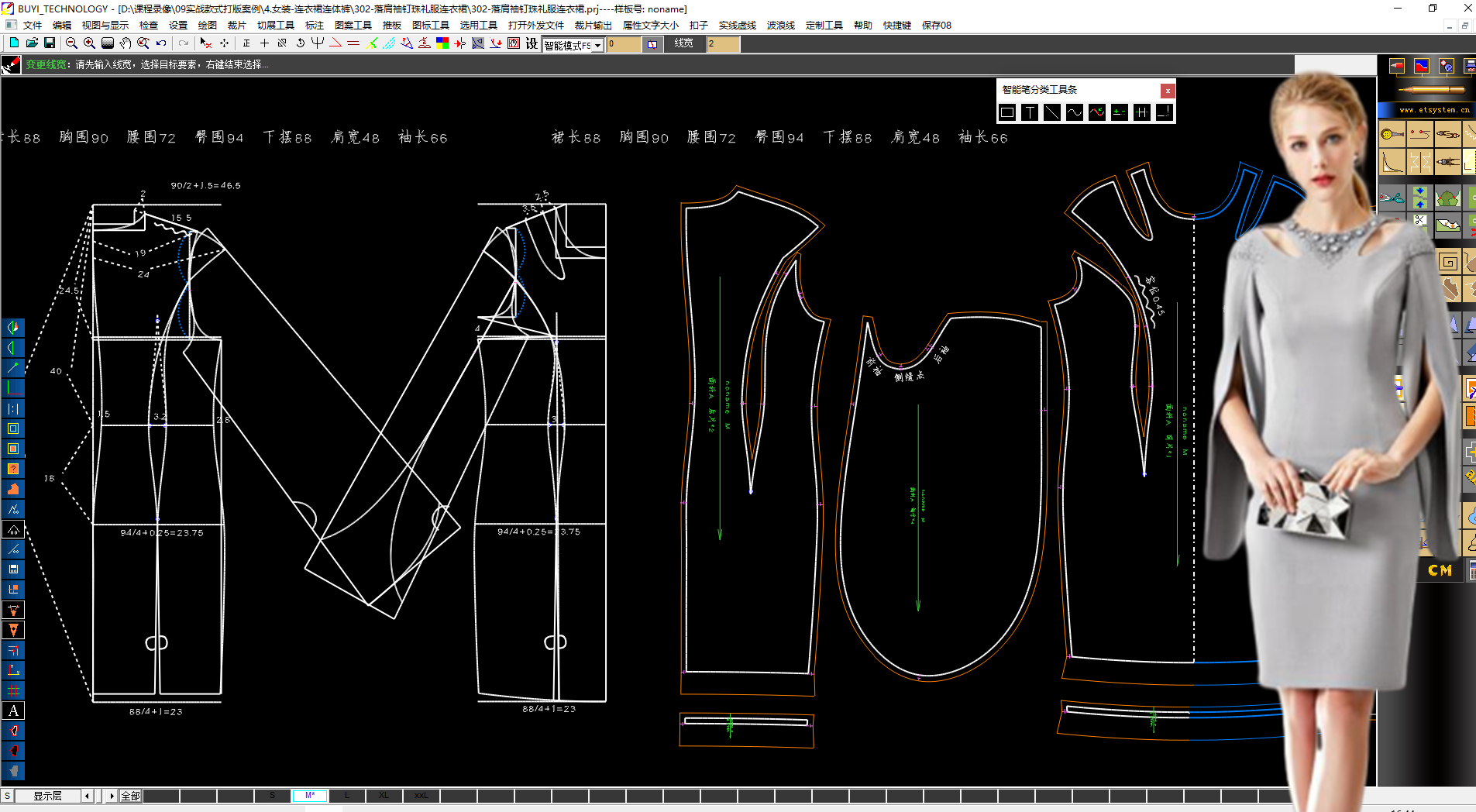1476x812 pixels.
Task: Click the 全部 button in bottom bar
Action: 130,796
